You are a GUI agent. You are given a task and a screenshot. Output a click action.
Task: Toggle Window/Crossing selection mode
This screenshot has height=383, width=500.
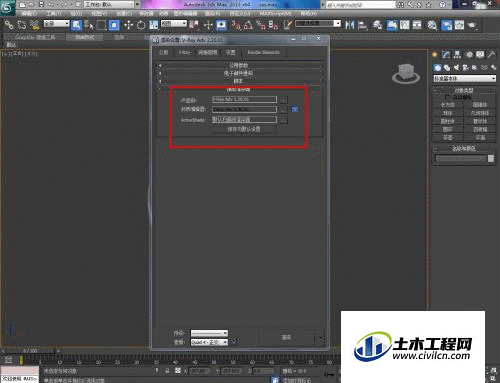click(x=114, y=25)
